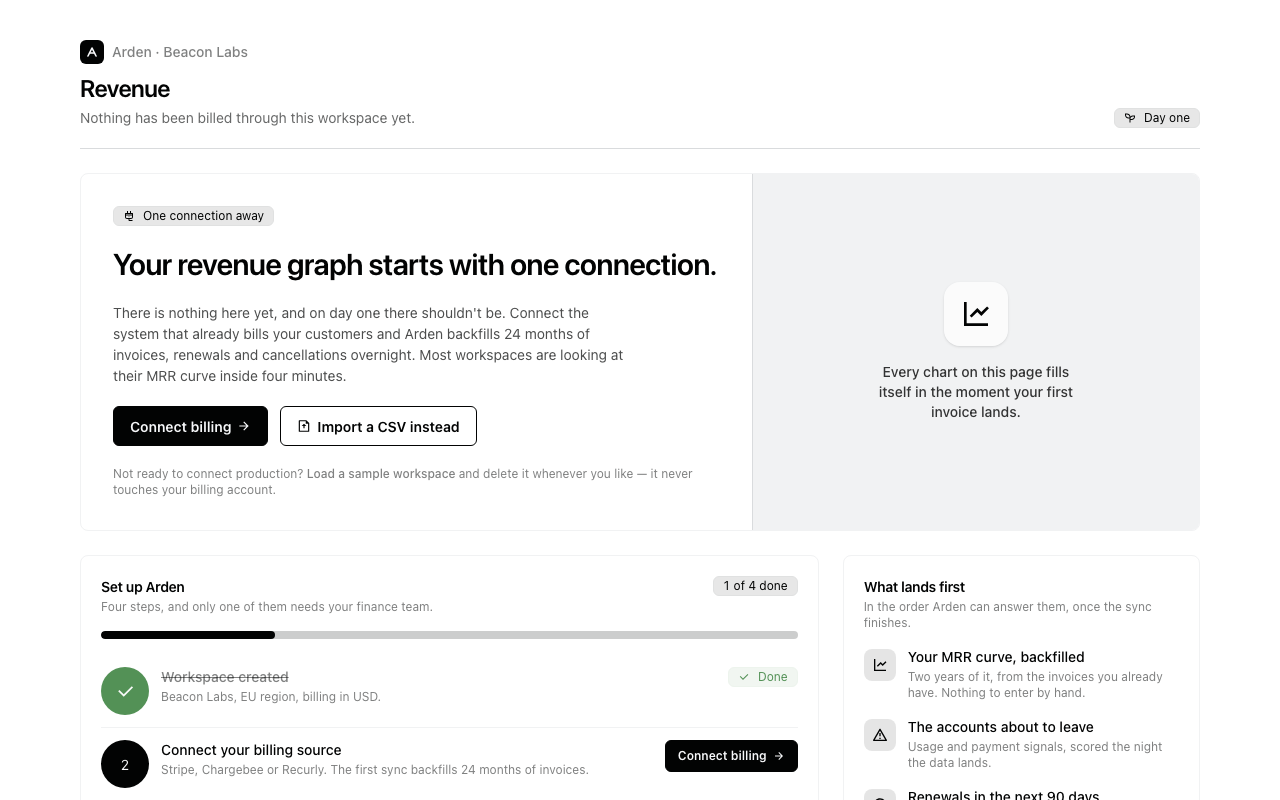
Task: Click the warning triangle accounts icon
Action: [880, 735]
